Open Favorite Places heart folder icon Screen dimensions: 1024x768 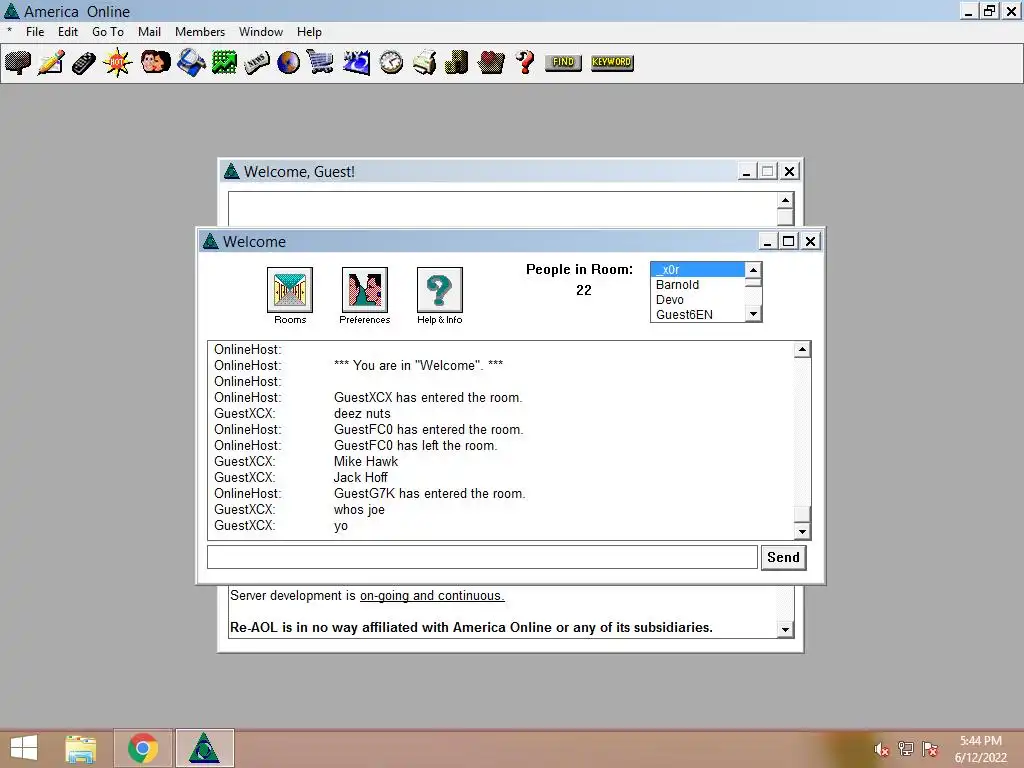(491, 63)
